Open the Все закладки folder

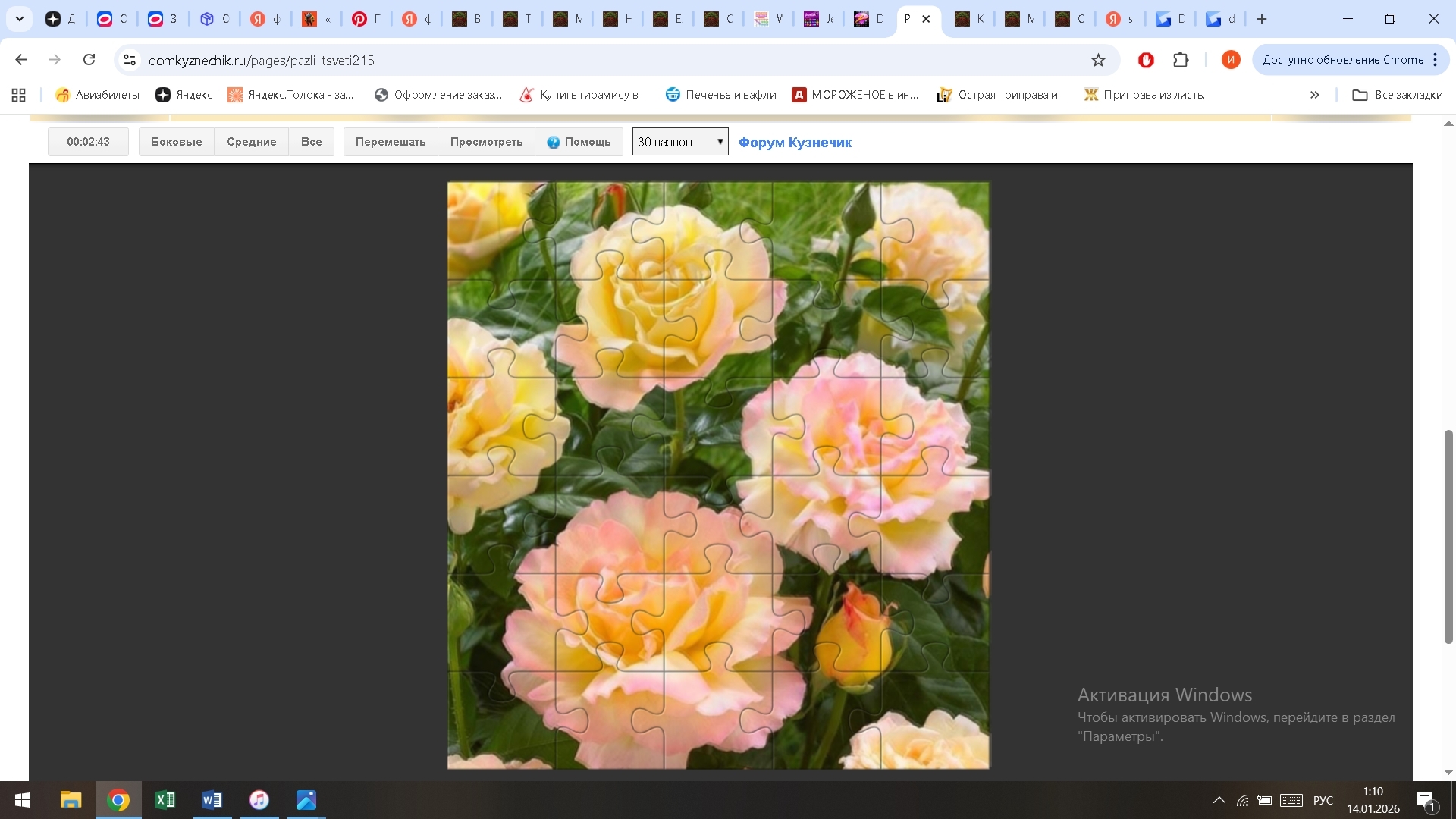1398,95
